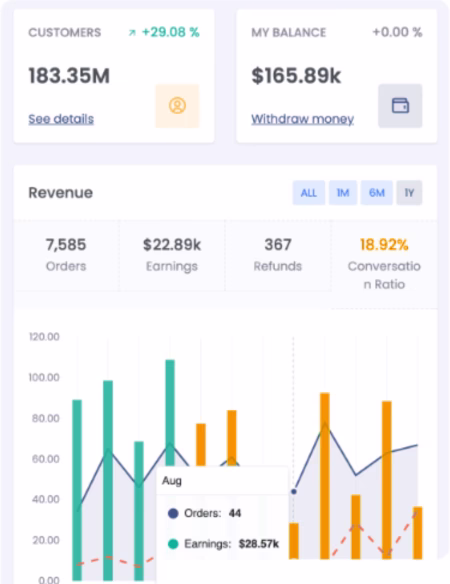450x584 pixels.
Task: Click the blue Orders data point marker
Action: (x=294, y=492)
